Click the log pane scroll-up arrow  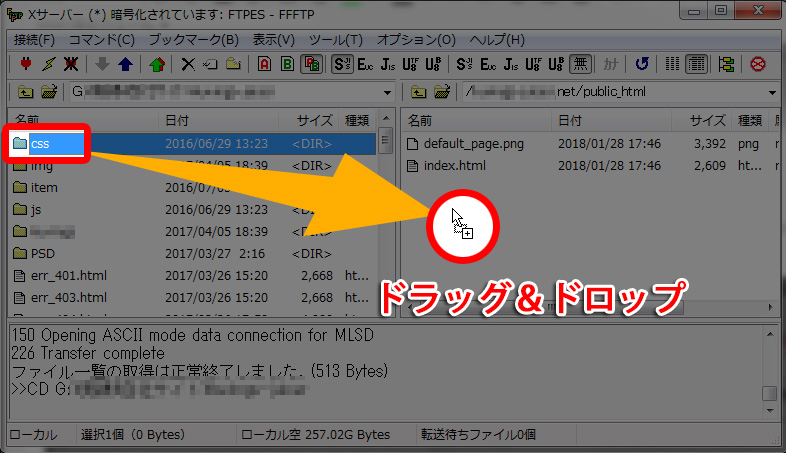coord(770,333)
